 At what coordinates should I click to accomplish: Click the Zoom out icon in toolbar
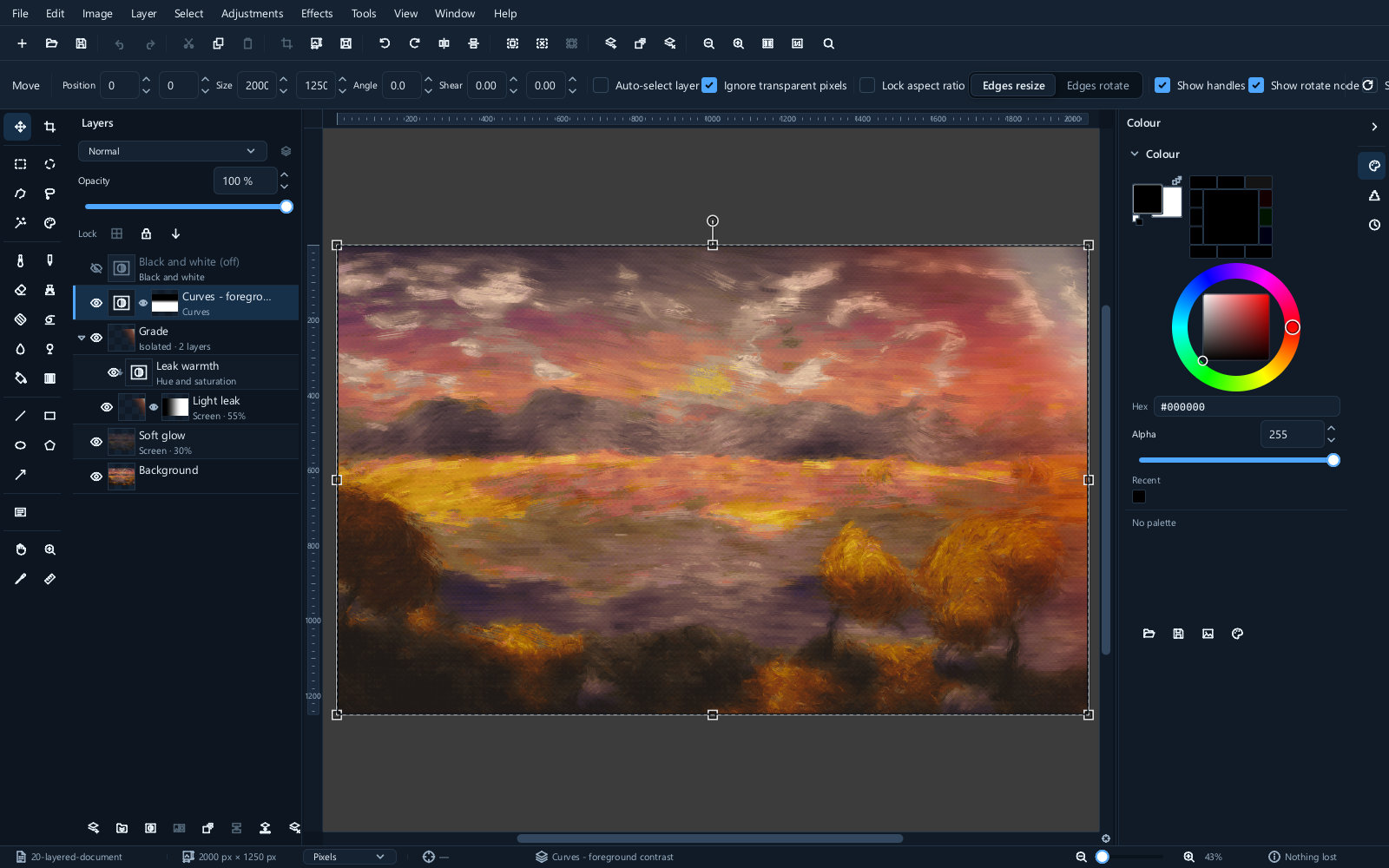(x=708, y=43)
